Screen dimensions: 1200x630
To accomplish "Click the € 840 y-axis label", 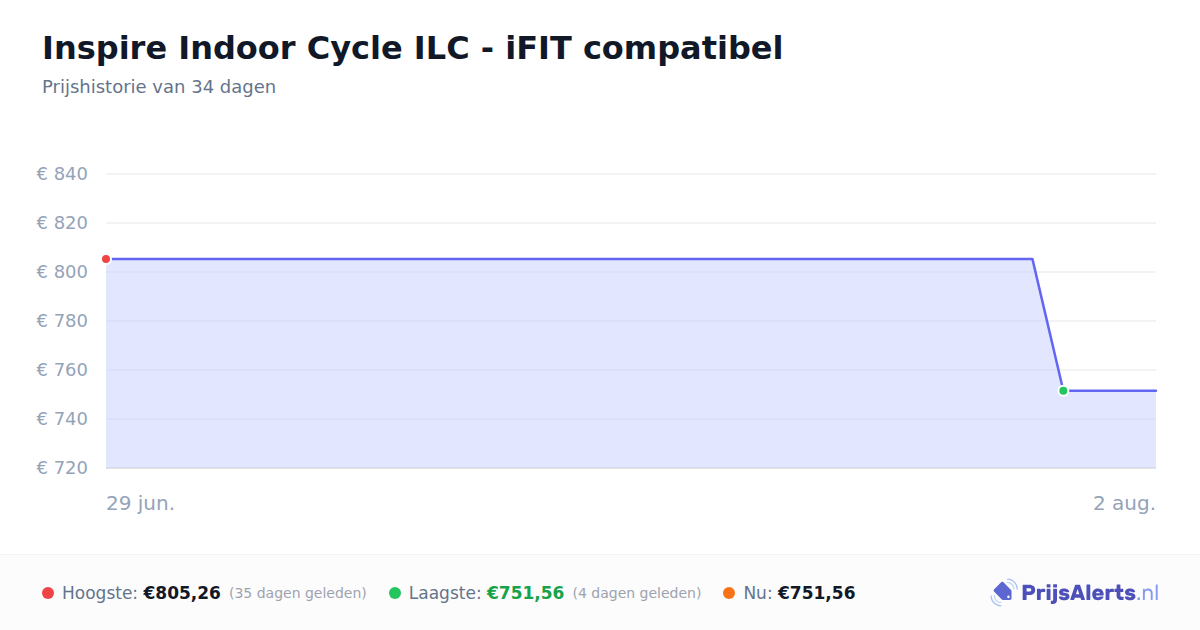I will pos(63,174).
